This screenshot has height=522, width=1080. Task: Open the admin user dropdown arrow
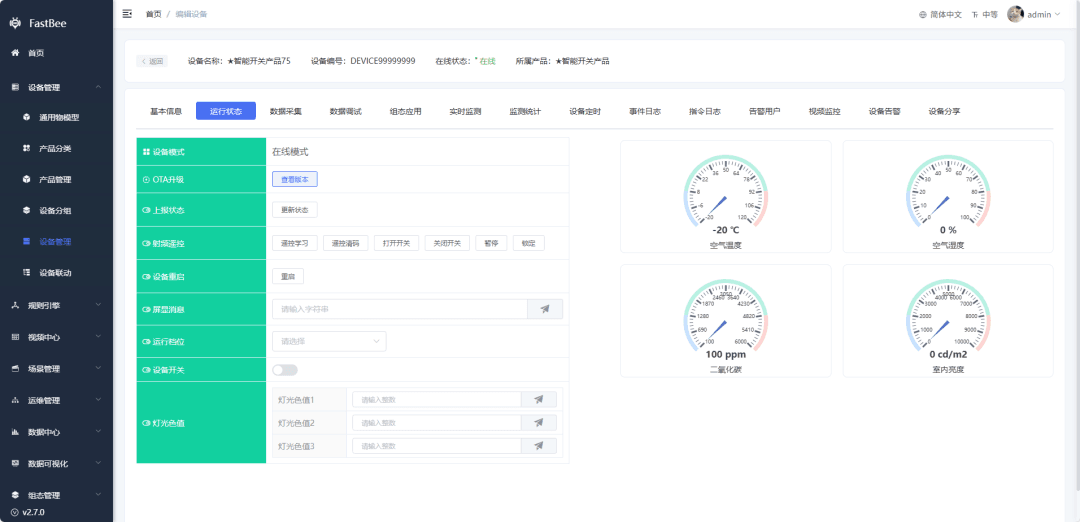pos(1057,14)
